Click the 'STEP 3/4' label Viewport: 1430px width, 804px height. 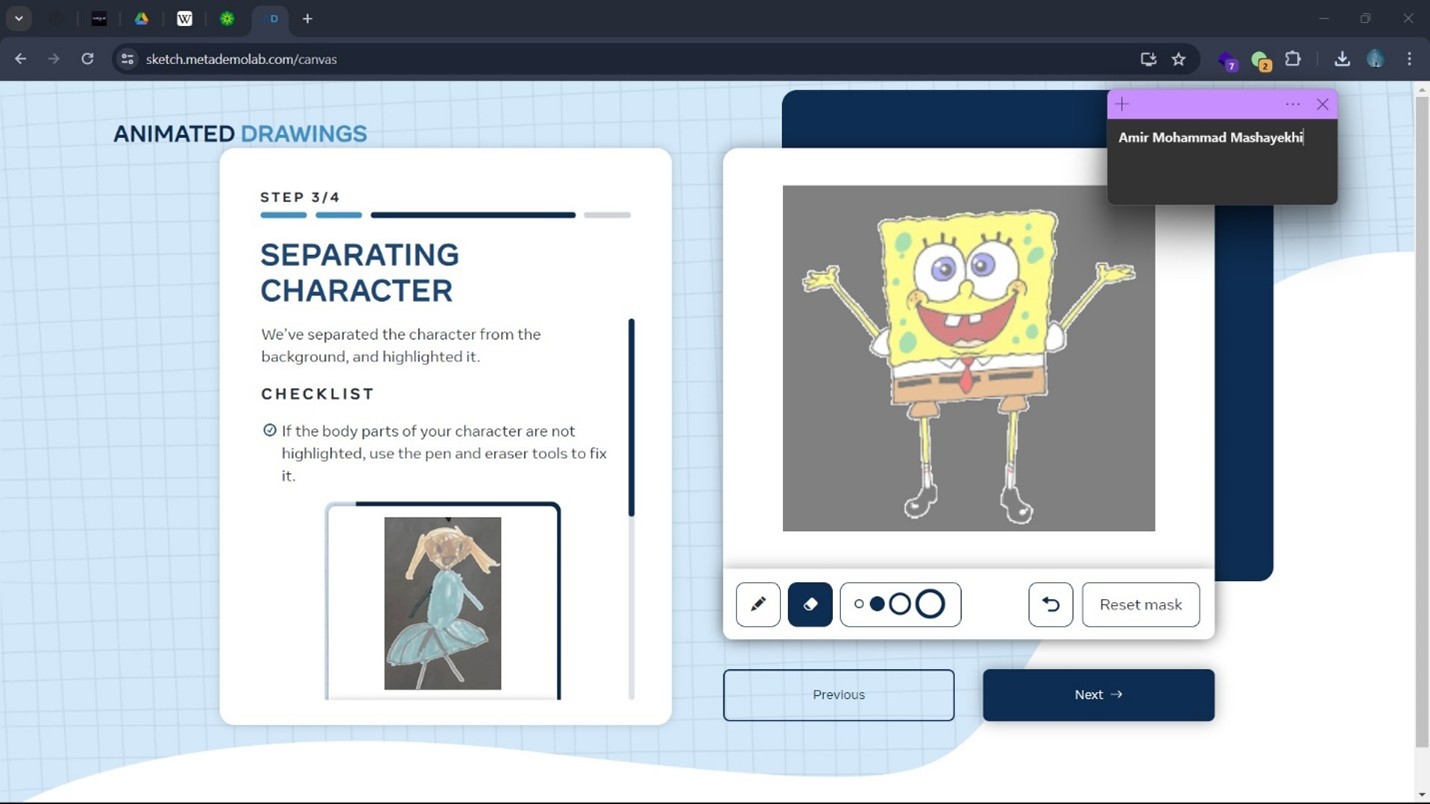[x=300, y=197]
